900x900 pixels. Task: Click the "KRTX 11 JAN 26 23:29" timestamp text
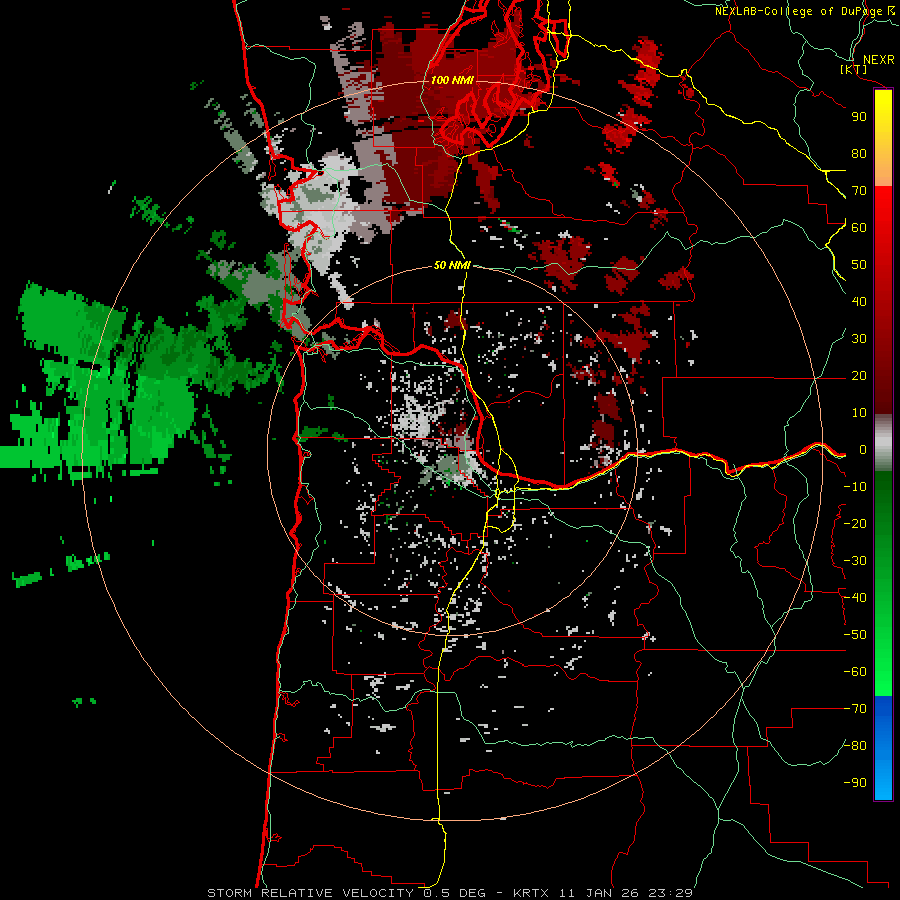[603, 893]
